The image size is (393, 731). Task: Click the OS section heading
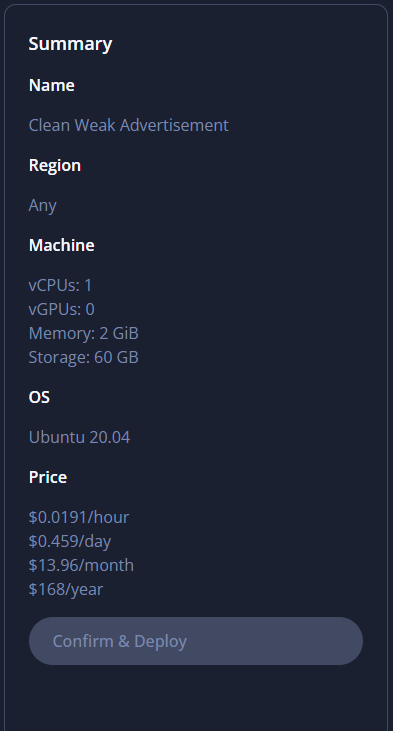point(39,397)
